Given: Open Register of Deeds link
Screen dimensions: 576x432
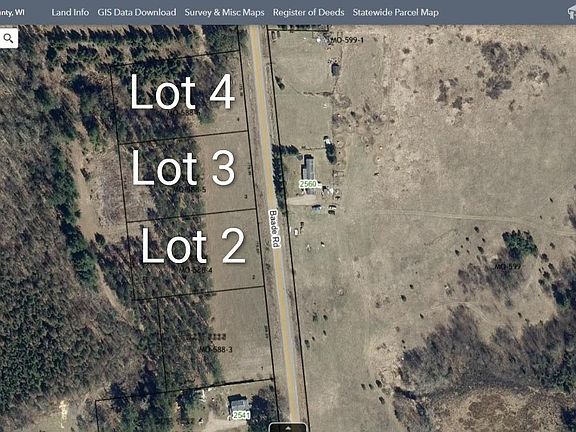Looking at the screenshot, I should 309,12.
